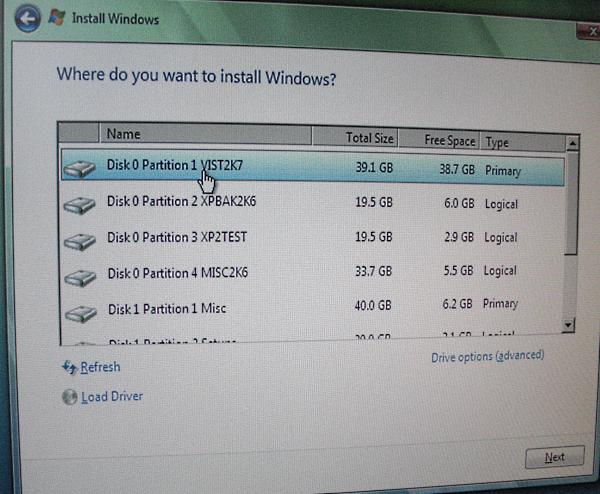This screenshot has width=600, height=494.
Task: Click the scroll up arrow of the list
Action: coord(572,144)
